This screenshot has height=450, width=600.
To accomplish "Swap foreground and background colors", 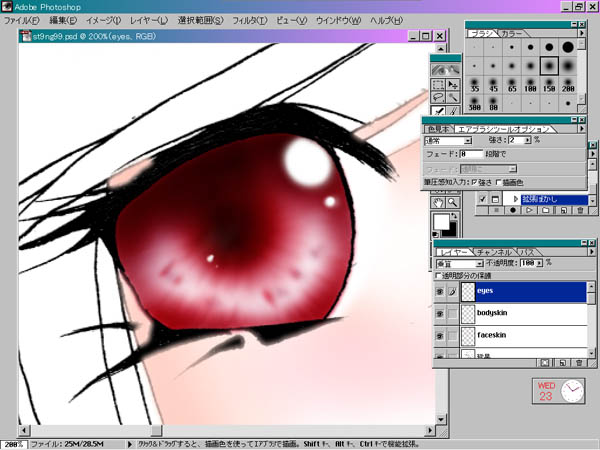I will 454,215.
